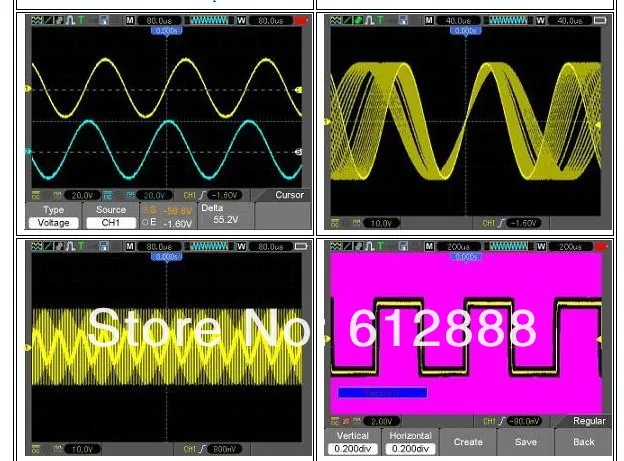Click the 10.0V scale readout in the 40.0us scope
The height and width of the screenshot is (461, 624).
pyautogui.click(x=381, y=223)
